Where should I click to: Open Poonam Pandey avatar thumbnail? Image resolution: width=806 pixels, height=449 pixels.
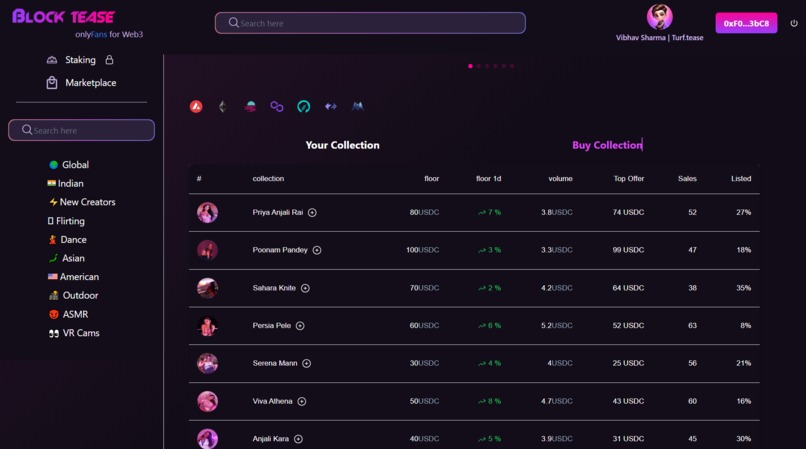[207, 250]
